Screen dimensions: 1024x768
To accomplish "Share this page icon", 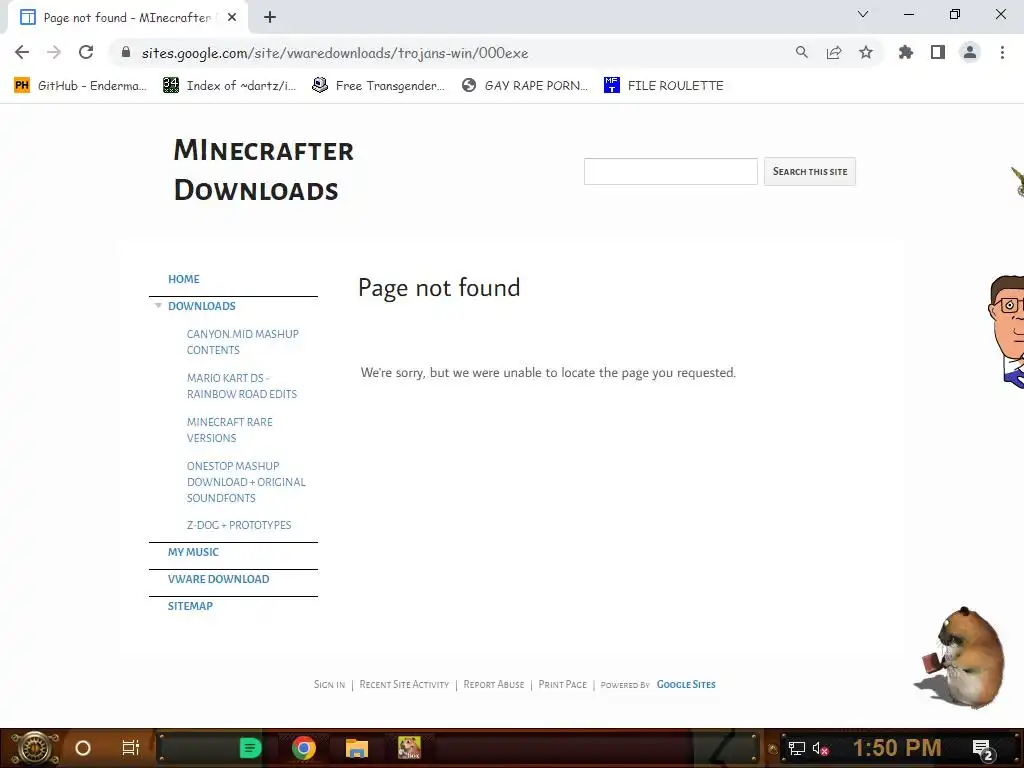I will 834,52.
